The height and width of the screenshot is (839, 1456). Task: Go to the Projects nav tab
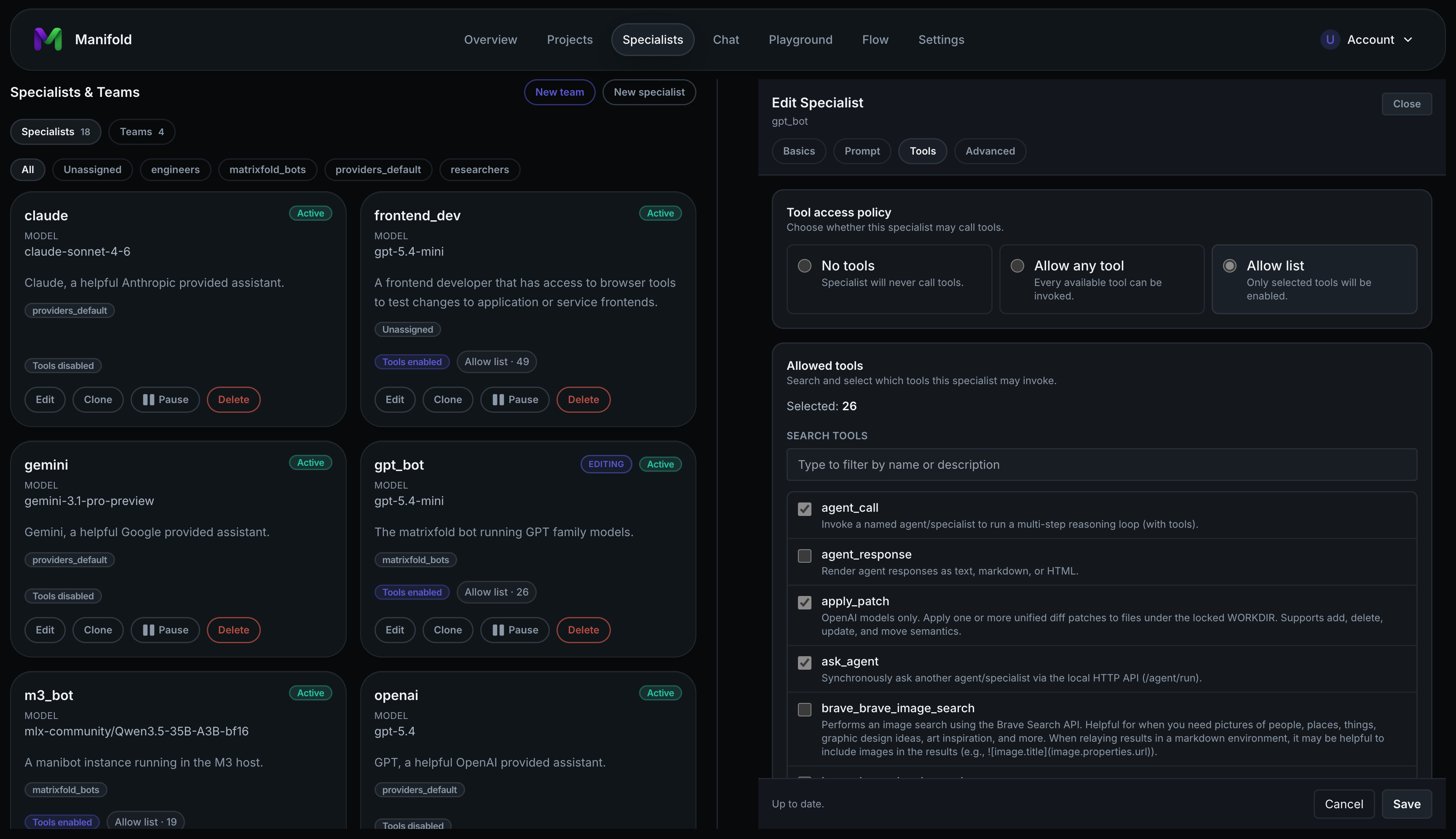pyautogui.click(x=570, y=40)
